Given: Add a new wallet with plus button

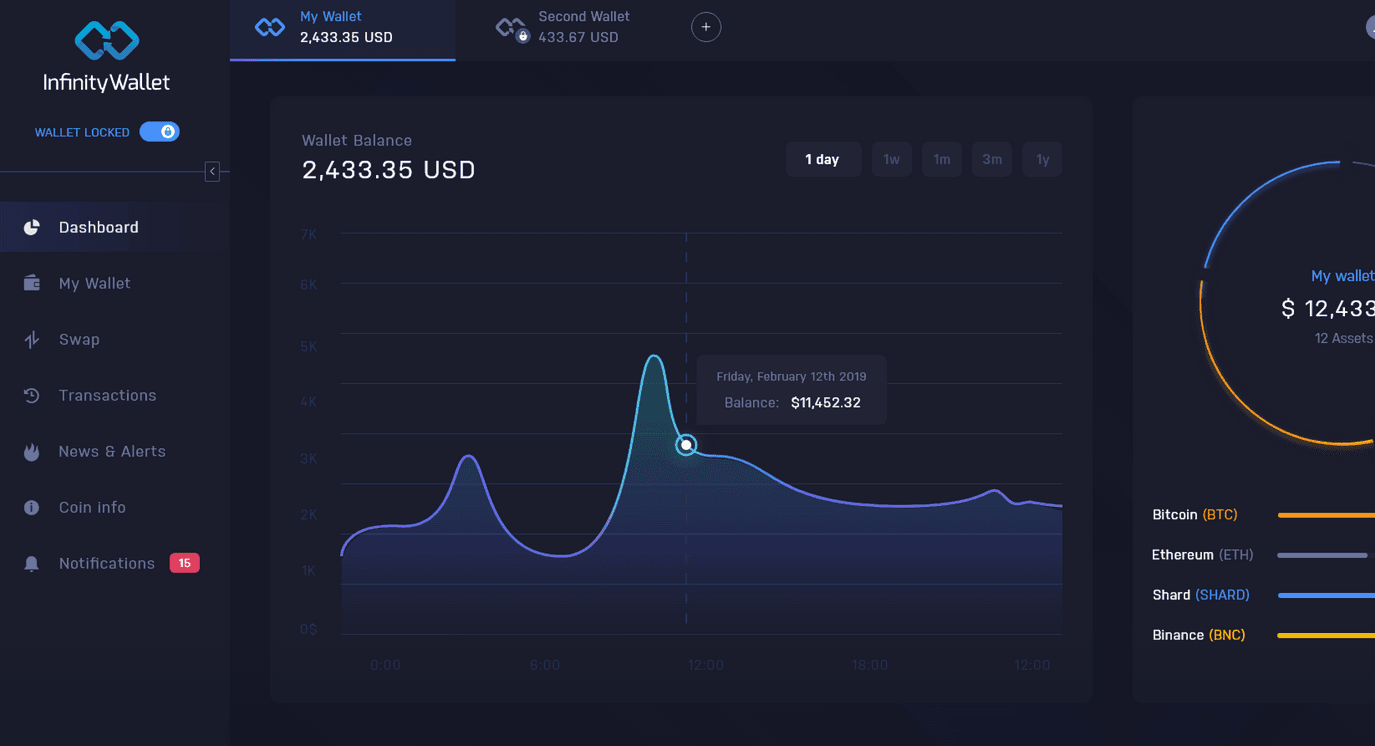Looking at the screenshot, I should click(x=706, y=27).
